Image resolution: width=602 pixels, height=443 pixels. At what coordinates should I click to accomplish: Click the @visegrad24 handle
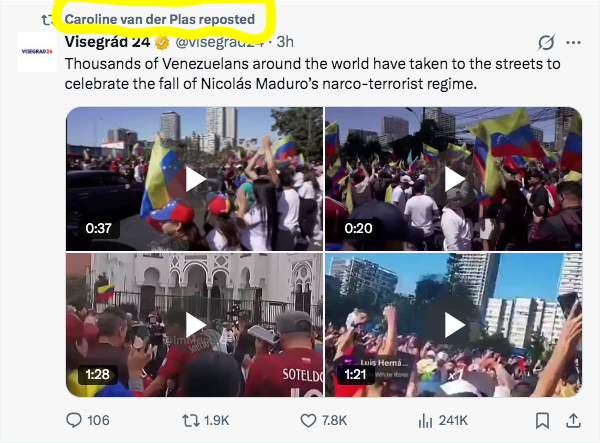point(220,42)
